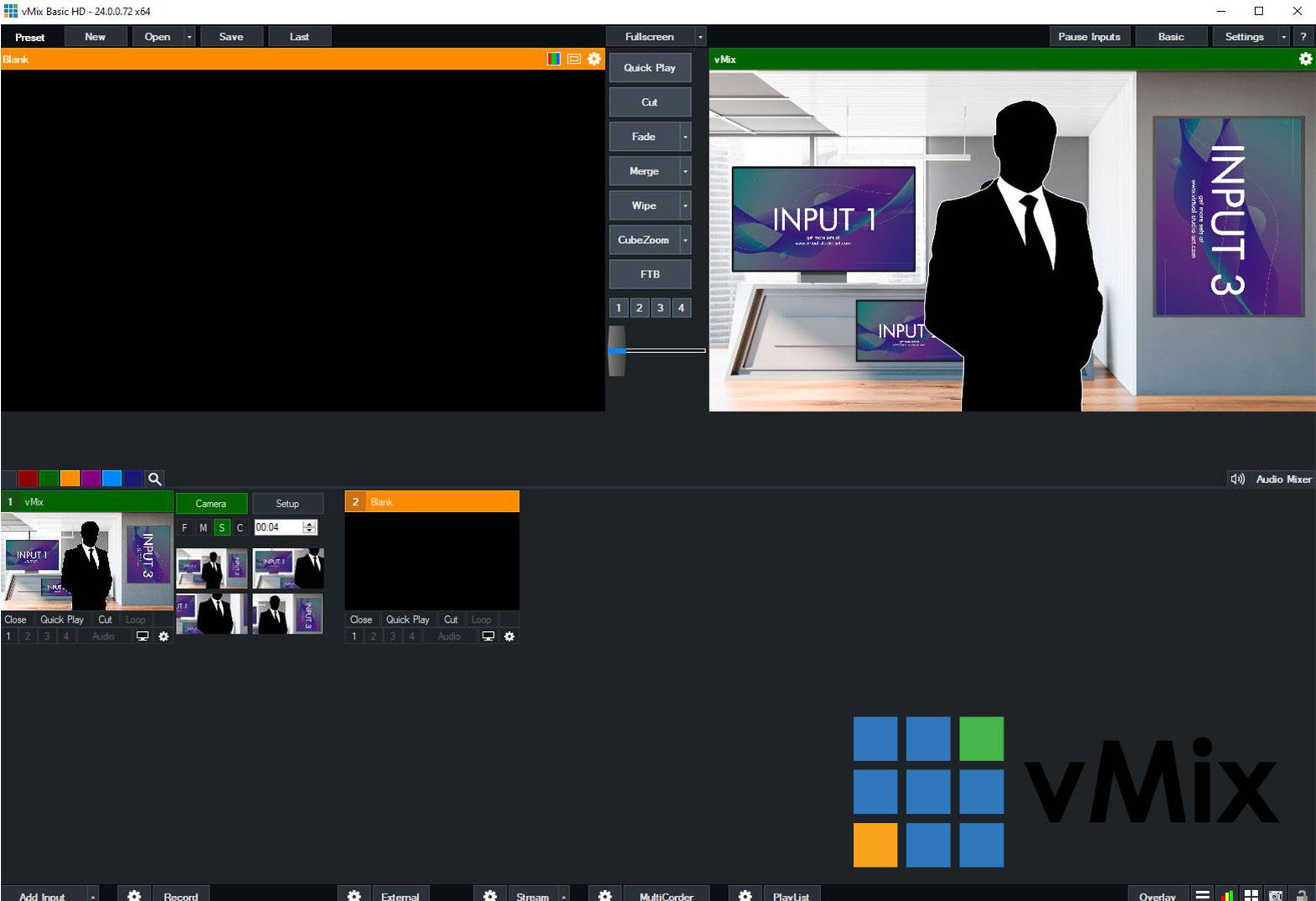This screenshot has width=1316, height=901.
Task: Click the main Quick Play transition button
Action: click(x=649, y=68)
